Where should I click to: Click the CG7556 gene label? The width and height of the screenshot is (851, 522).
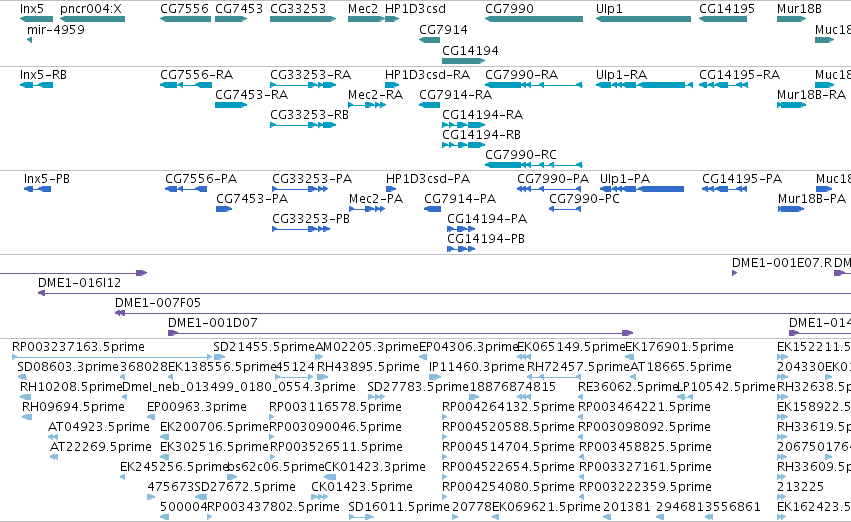185,9
